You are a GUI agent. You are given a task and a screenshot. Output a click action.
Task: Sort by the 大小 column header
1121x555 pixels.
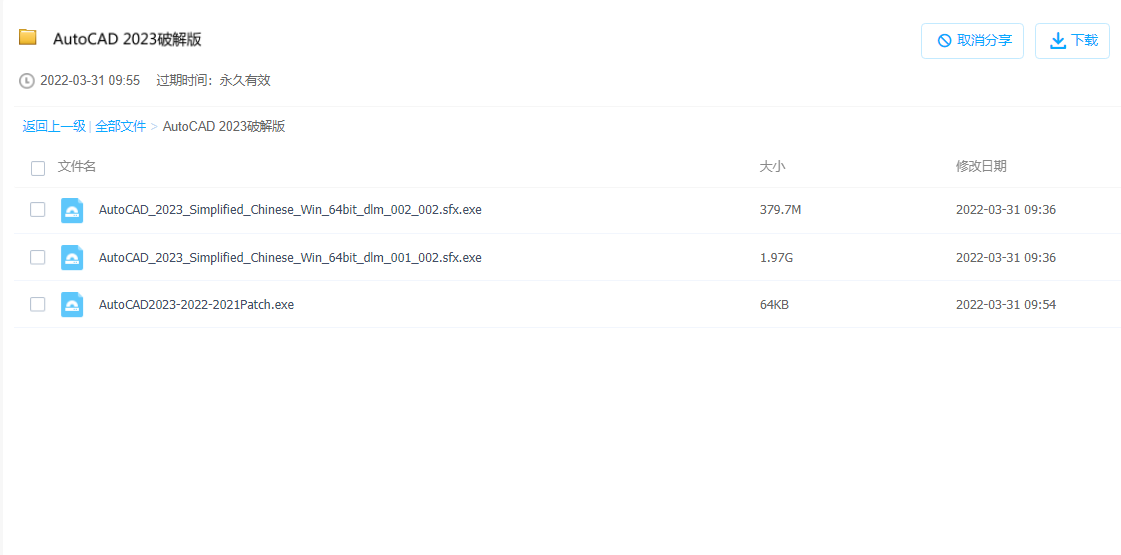(772, 166)
